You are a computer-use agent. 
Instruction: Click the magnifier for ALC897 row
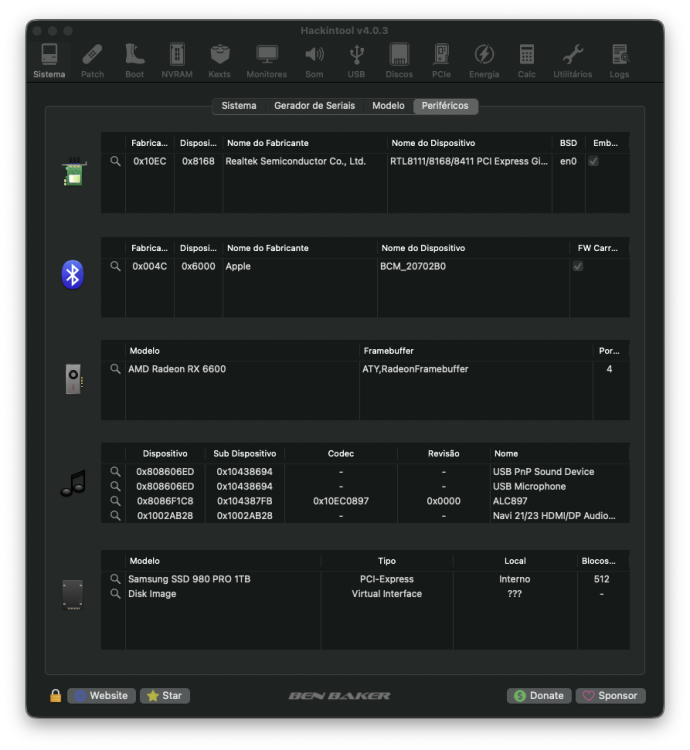[x=115, y=501]
